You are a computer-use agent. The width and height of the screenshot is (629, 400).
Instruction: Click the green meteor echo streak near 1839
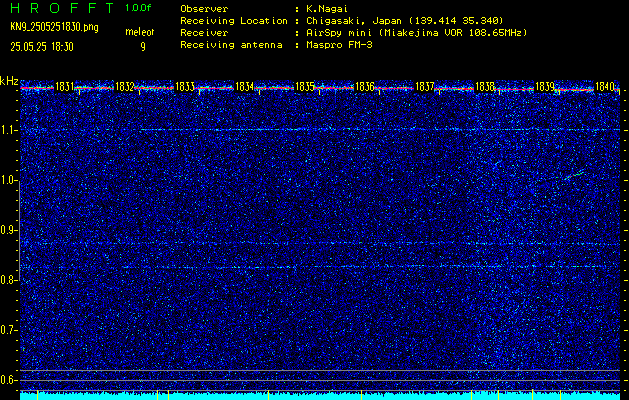(574, 175)
